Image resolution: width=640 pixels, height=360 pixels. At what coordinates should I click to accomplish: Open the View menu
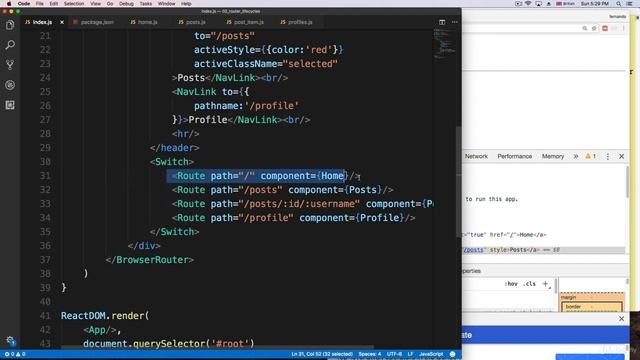coord(96,4)
